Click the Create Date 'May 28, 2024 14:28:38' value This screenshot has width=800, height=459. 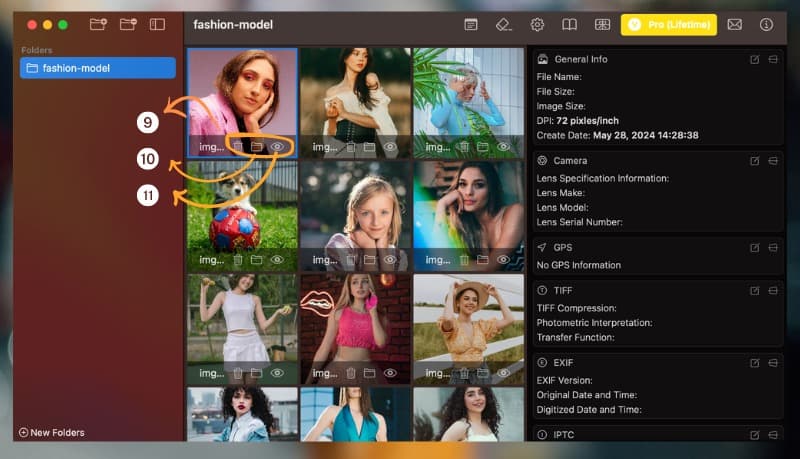[646, 136]
